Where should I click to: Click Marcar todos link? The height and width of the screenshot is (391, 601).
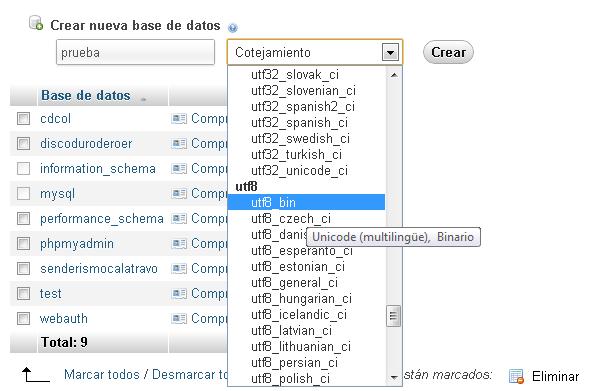102,374
